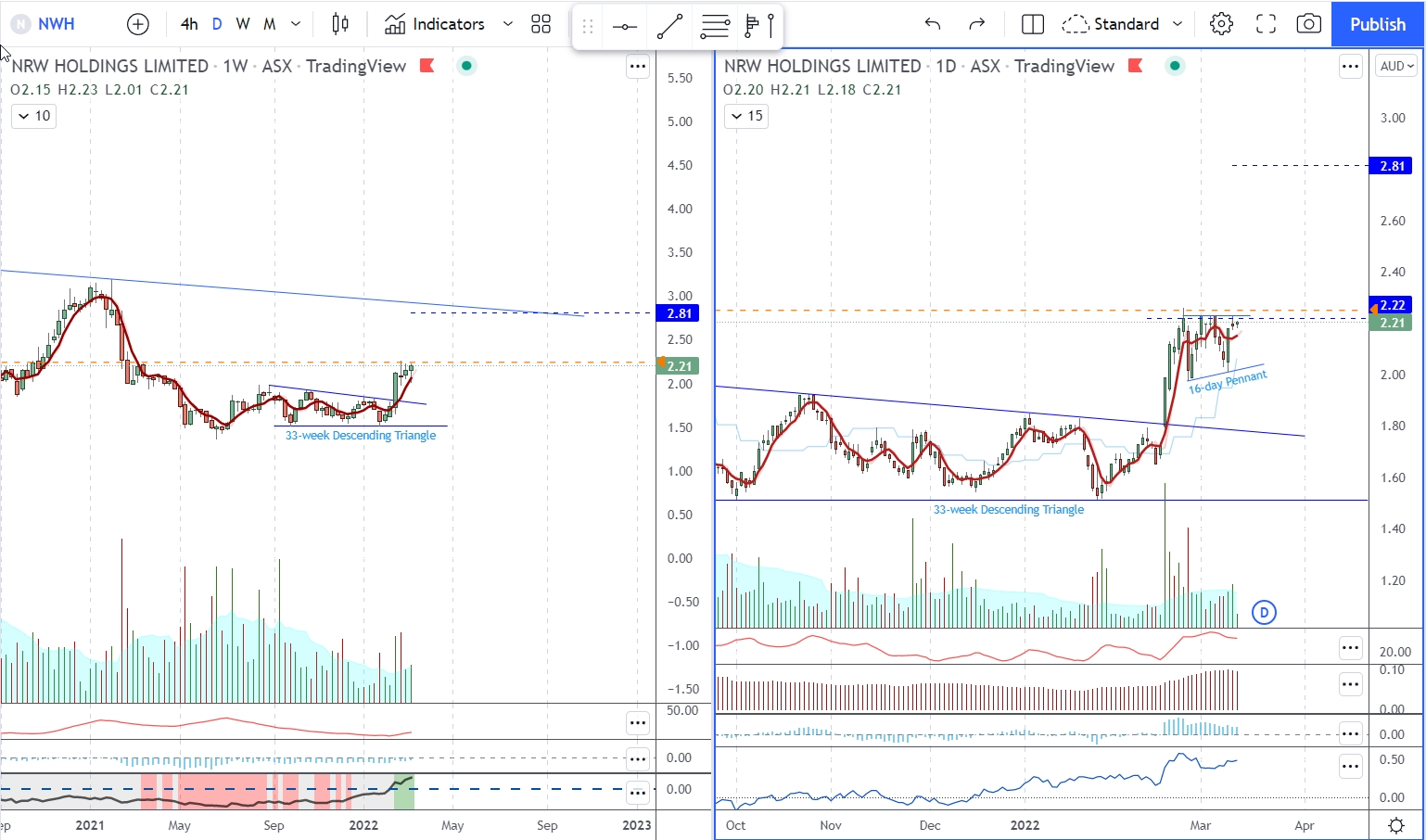Click the compare or add symbol plus icon
Screen dimensions: 1426x840
138,24
